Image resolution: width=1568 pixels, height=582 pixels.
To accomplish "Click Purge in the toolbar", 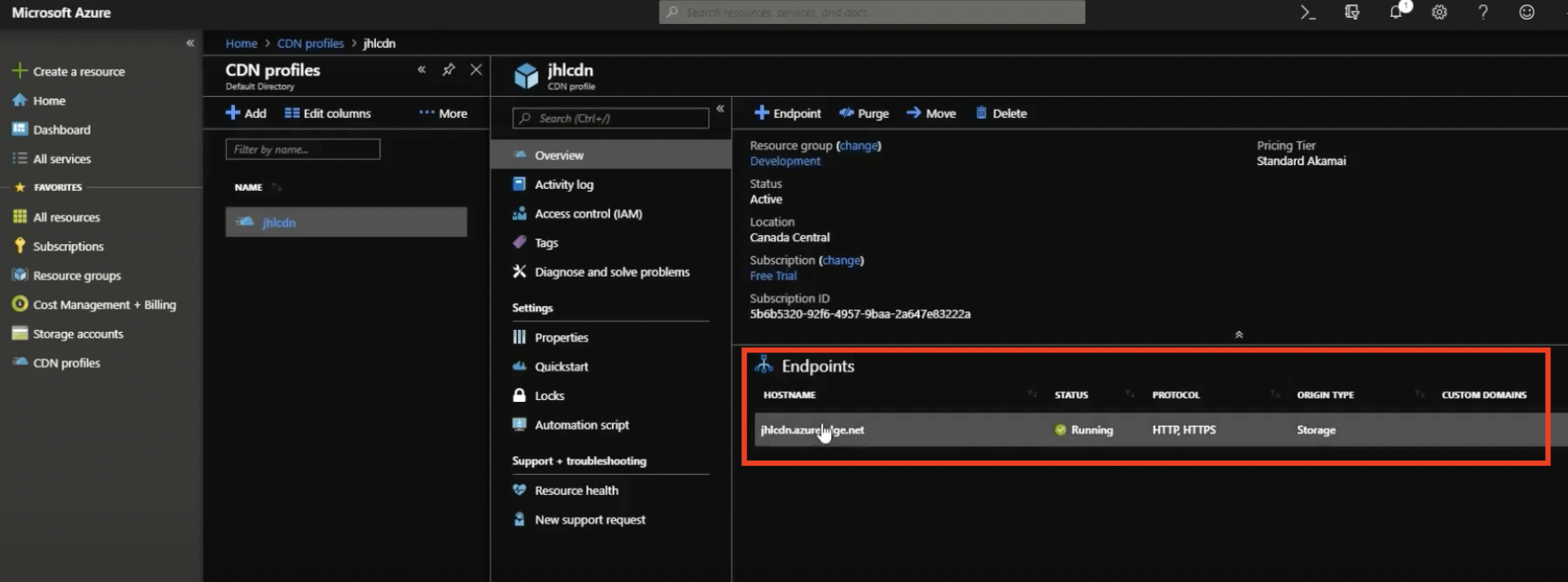I will tap(864, 114).
